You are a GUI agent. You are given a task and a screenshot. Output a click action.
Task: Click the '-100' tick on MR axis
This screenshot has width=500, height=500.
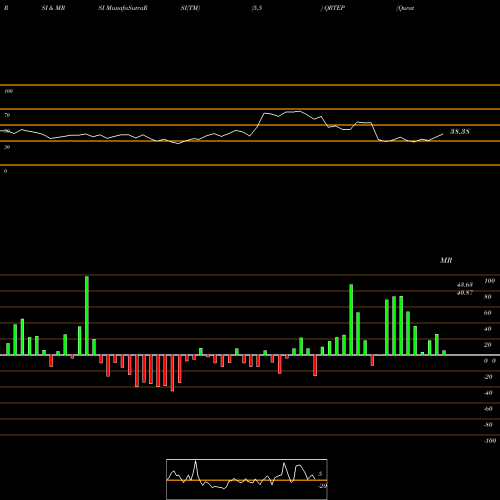(x=490, y=441)
